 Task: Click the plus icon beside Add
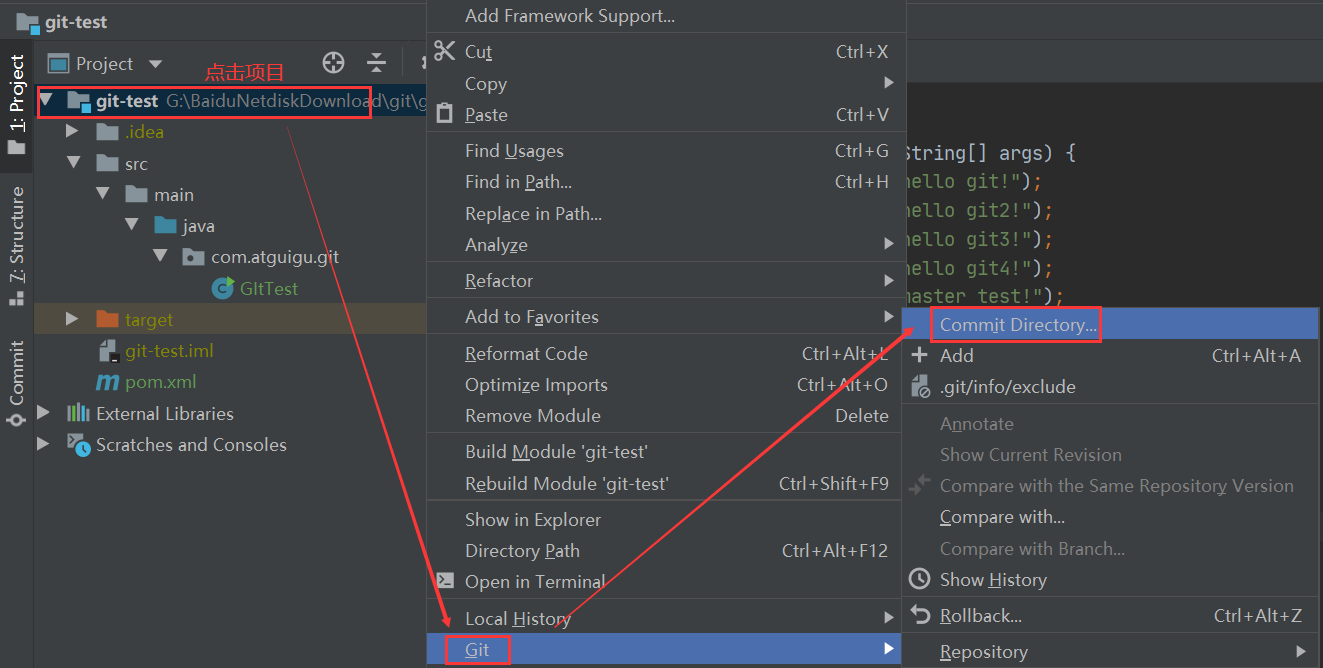[920, 355]
